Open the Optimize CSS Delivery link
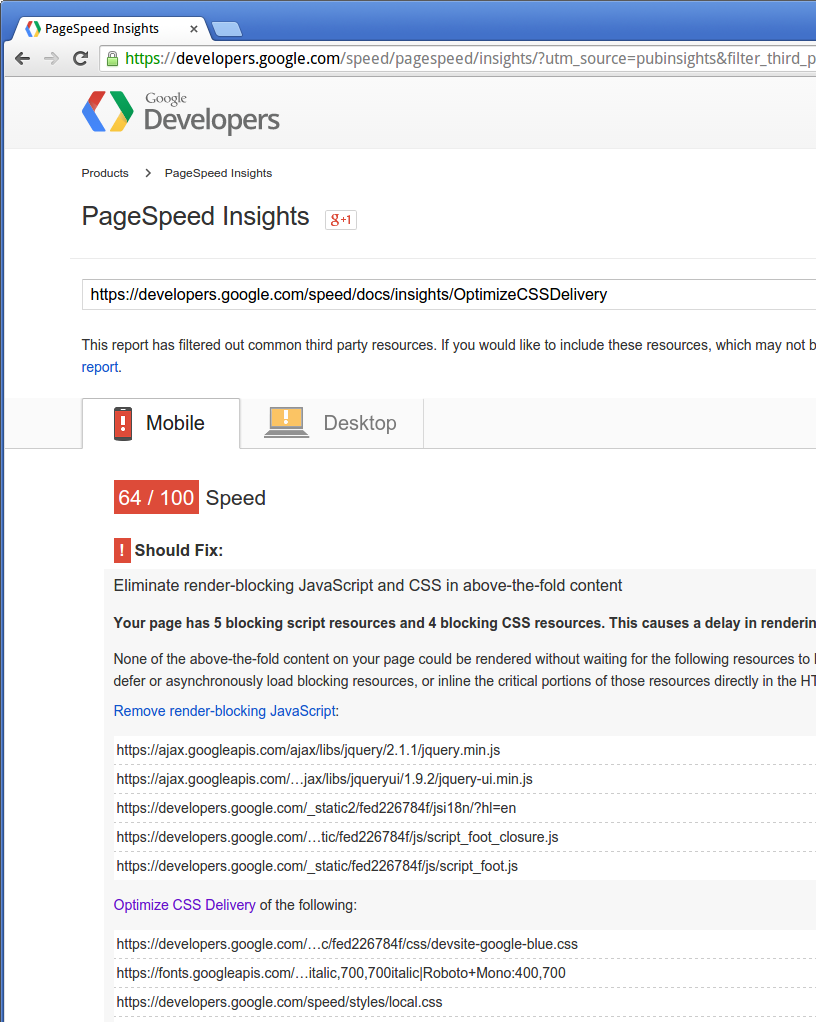The width and height of the screenshot is (816, 1022). pyautogui.click(x=184, y=905)
